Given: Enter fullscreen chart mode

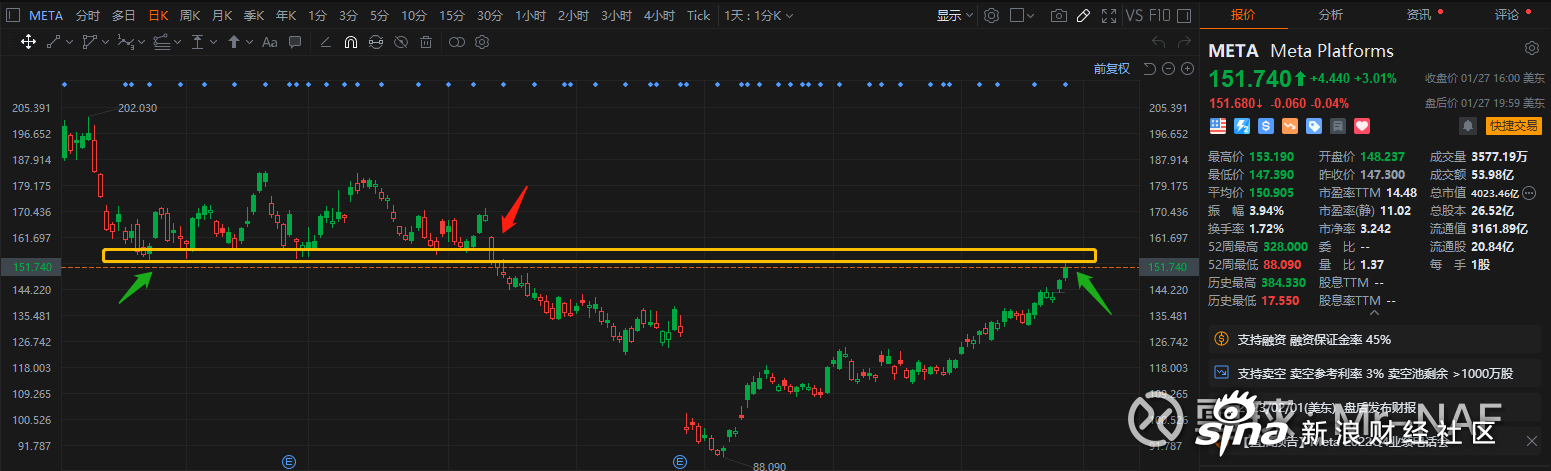Looking at the screenshot, I should 1109,15.
